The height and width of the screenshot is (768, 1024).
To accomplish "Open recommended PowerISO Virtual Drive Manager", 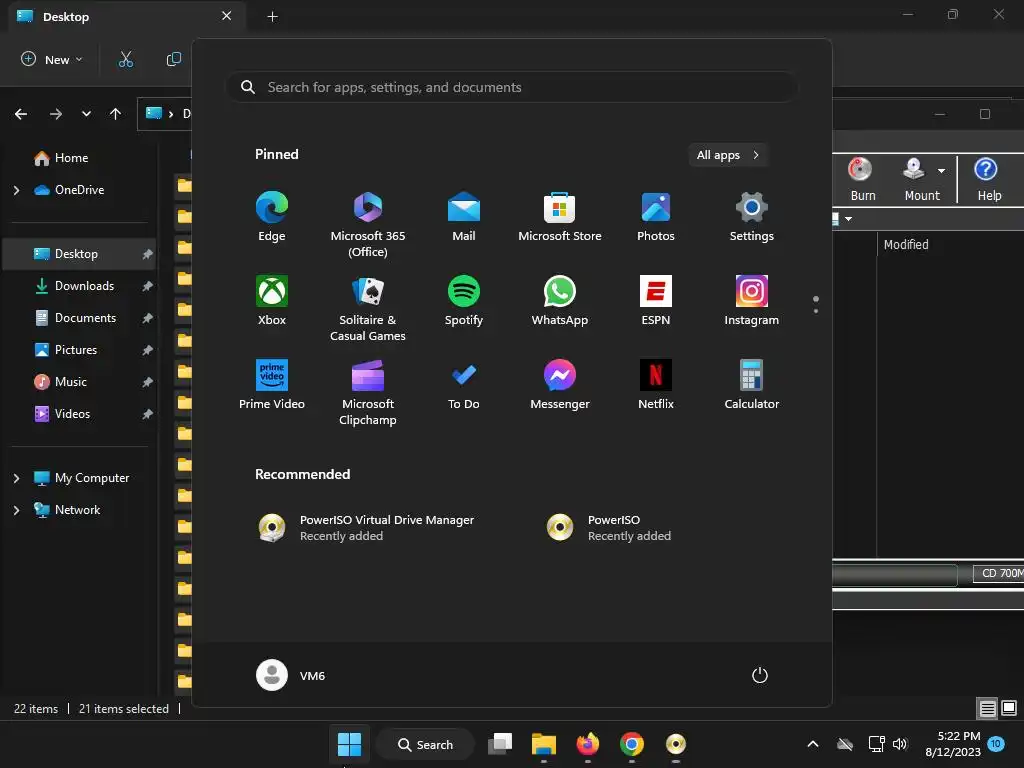I will (367, 528).
